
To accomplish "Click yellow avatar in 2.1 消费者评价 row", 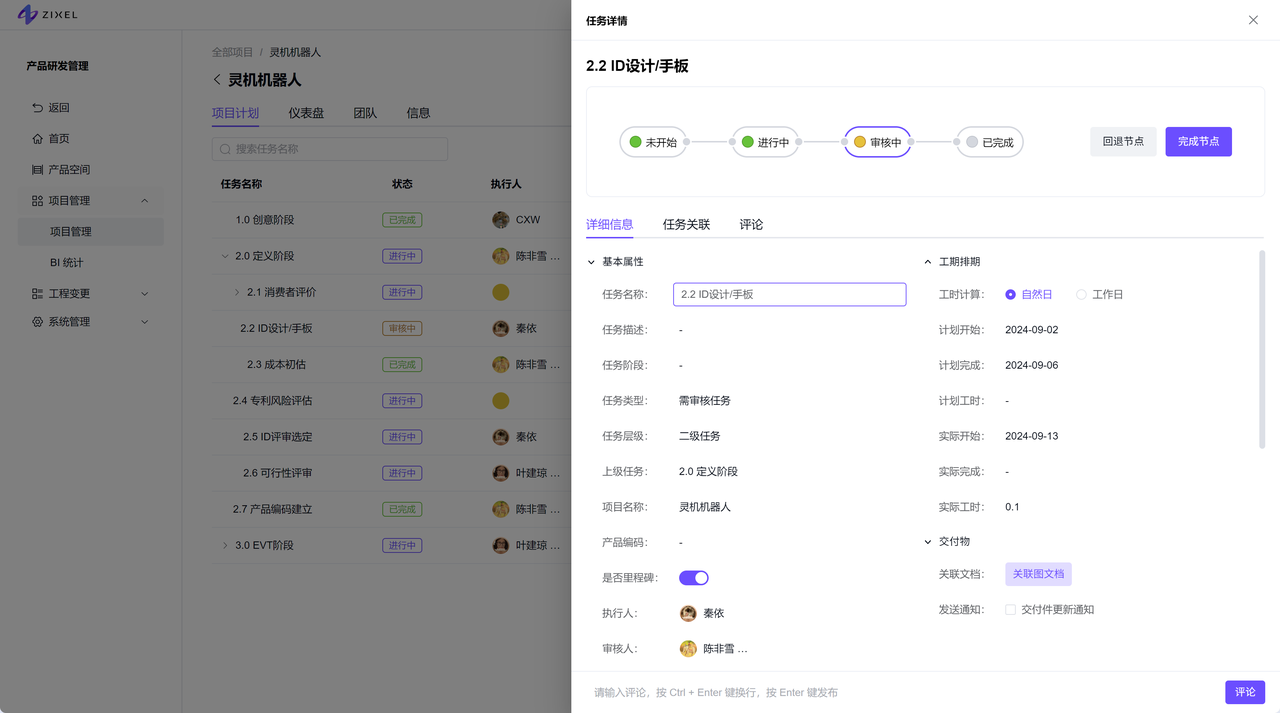I will pos(501,292).
